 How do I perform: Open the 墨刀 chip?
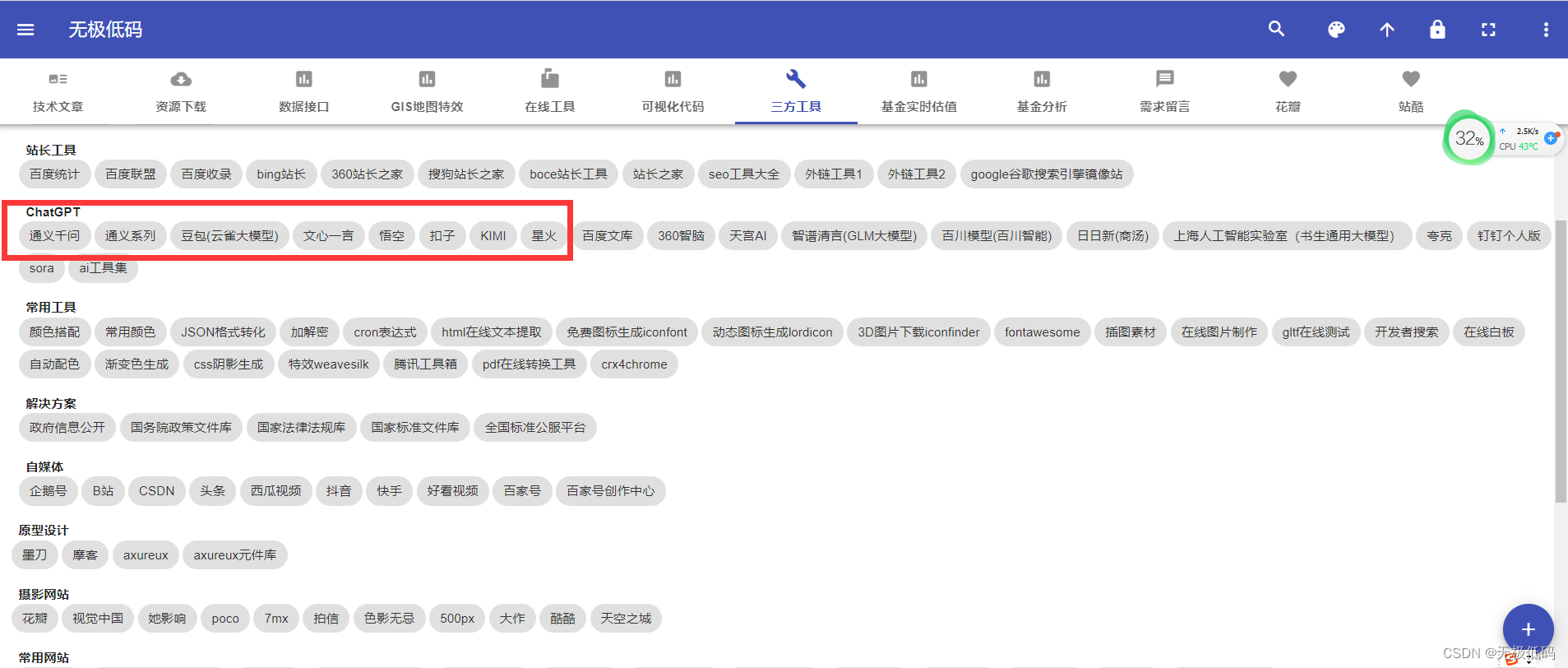35,555
